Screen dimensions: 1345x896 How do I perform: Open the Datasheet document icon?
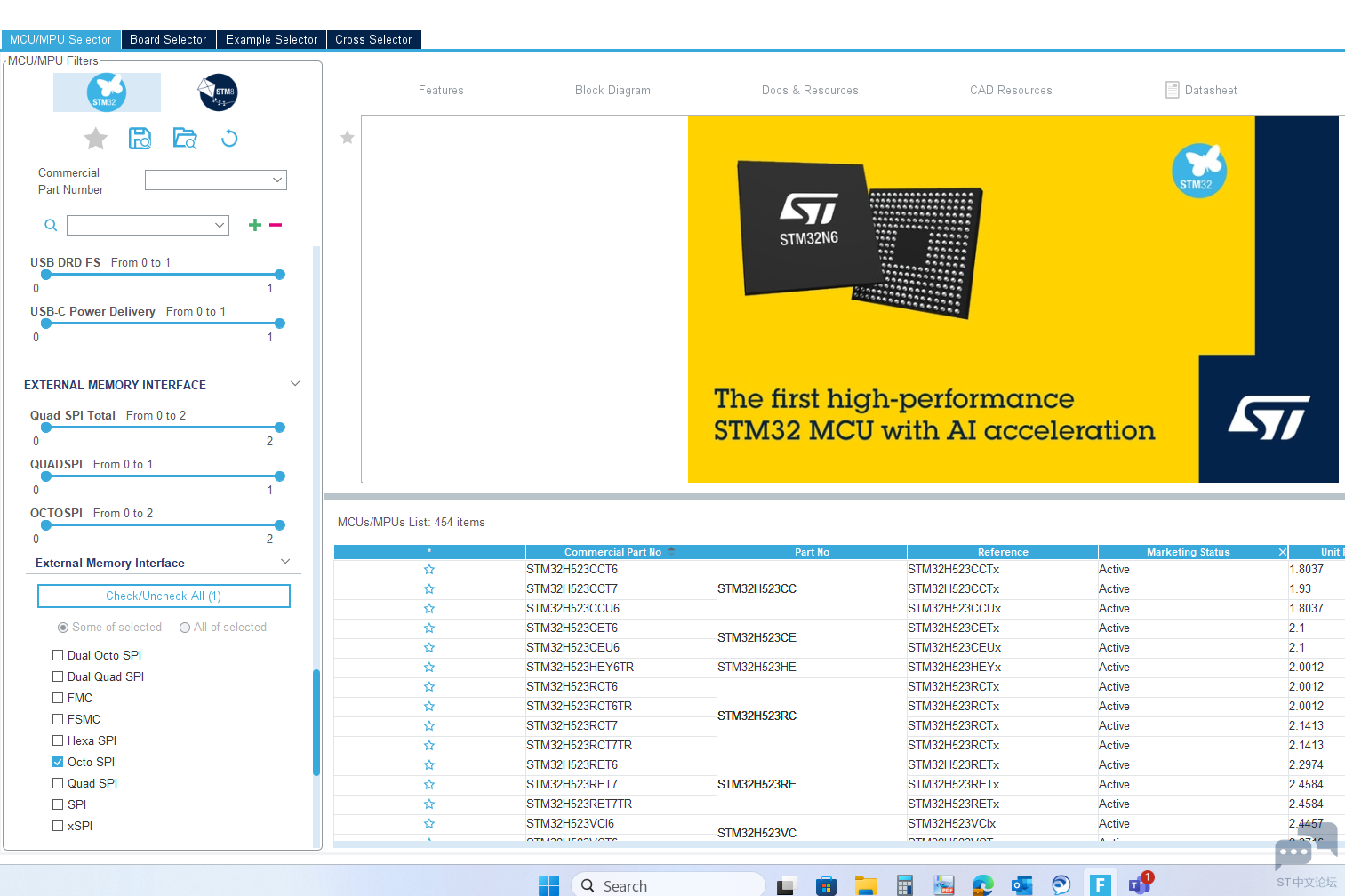pyautogui.click(x=1172, y=90)
